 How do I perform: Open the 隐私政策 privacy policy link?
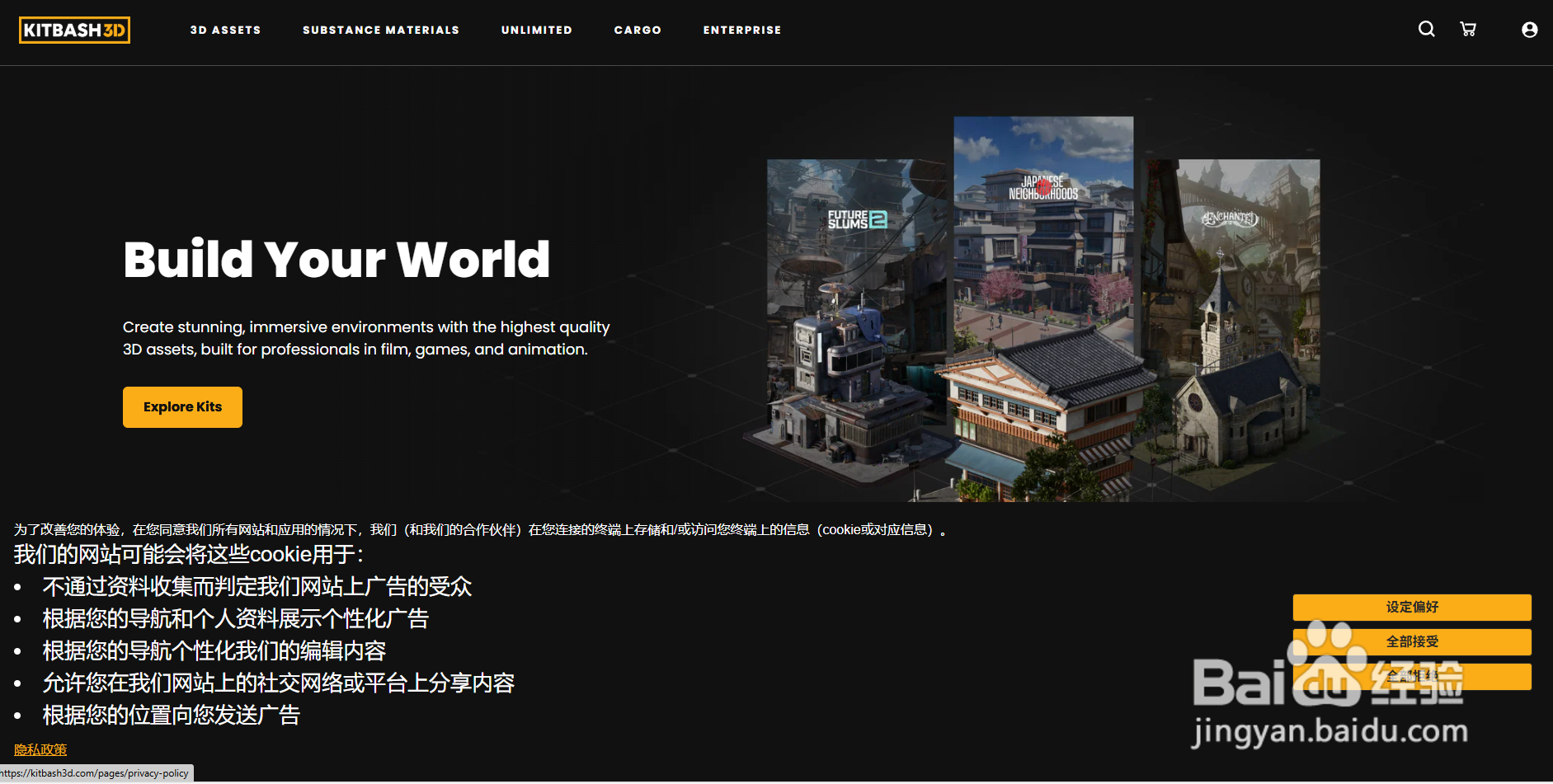point(40,749)
